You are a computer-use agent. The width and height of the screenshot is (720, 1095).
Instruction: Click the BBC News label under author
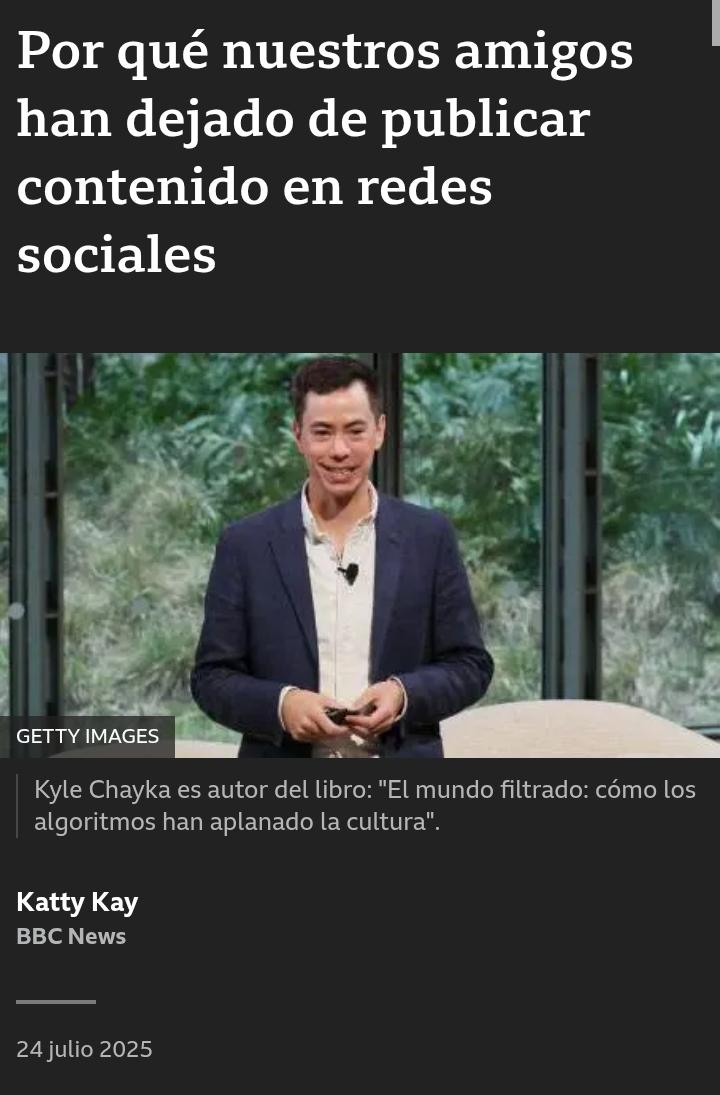71,936
